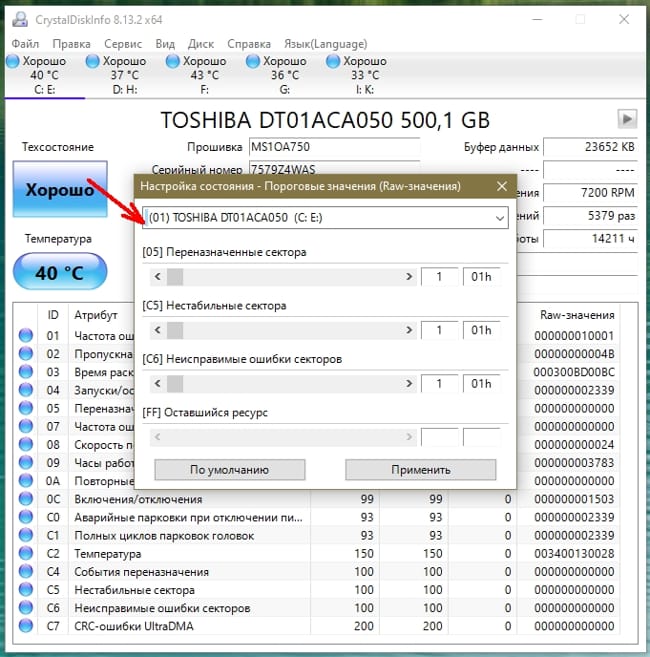Open the disk selection dropdown in dialog
Viewport: 650px width, 657px height.
pyautogui.click(x=325, y=217)
